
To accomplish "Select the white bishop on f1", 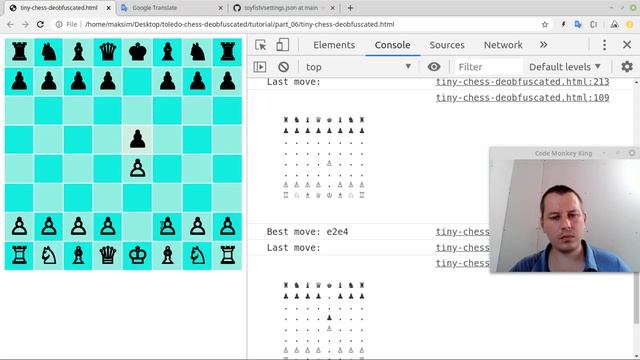I will 167,256.
